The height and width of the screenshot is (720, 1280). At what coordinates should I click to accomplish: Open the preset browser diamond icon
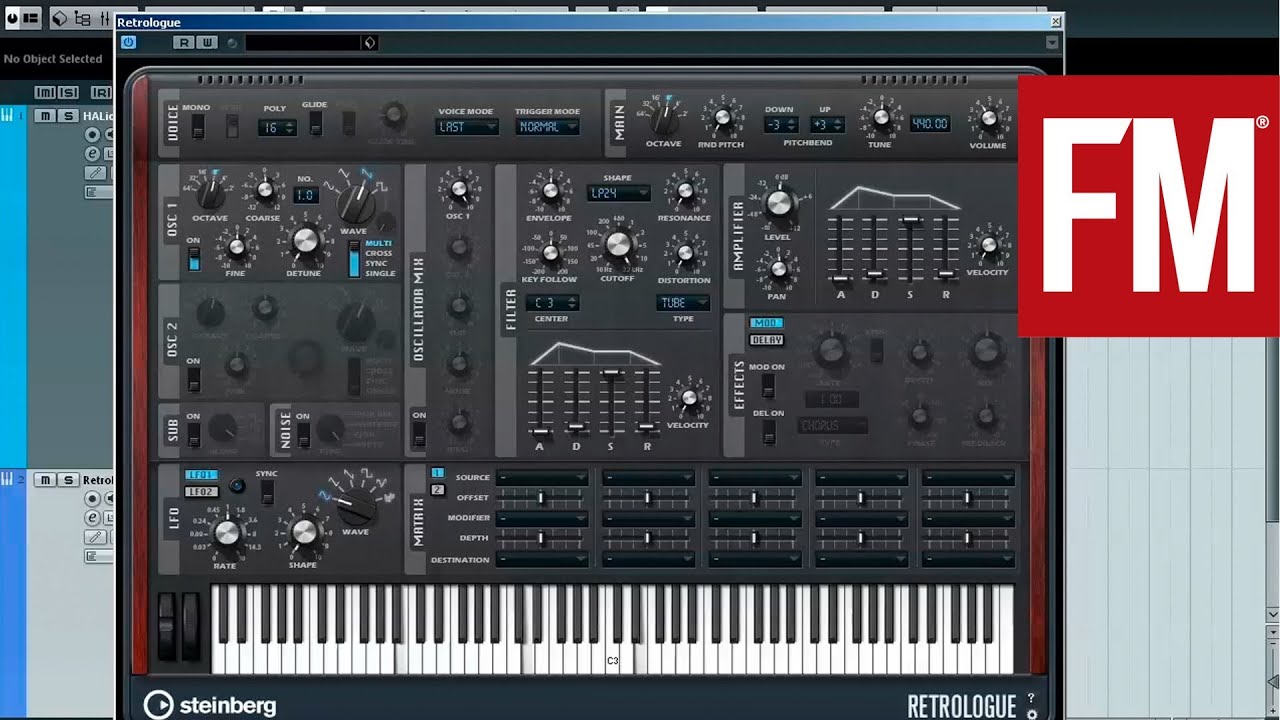click(x=369, y=42)
